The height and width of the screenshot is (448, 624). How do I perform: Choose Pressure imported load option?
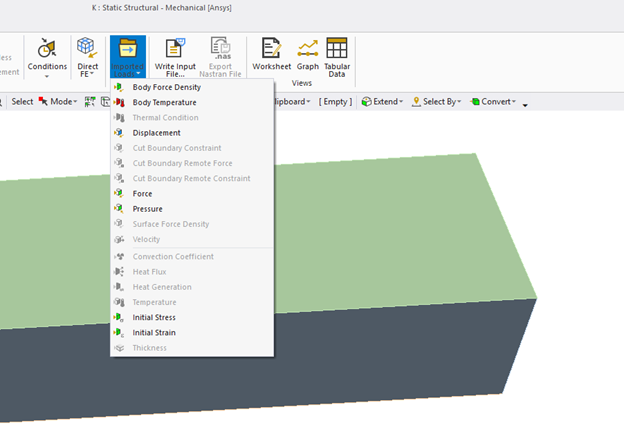(147, 209)
